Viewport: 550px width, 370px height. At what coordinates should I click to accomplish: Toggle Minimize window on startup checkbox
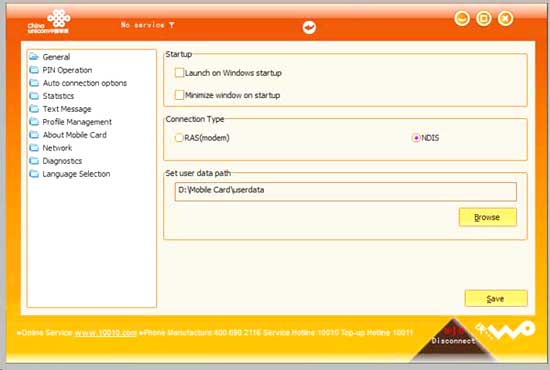(179, 95)
